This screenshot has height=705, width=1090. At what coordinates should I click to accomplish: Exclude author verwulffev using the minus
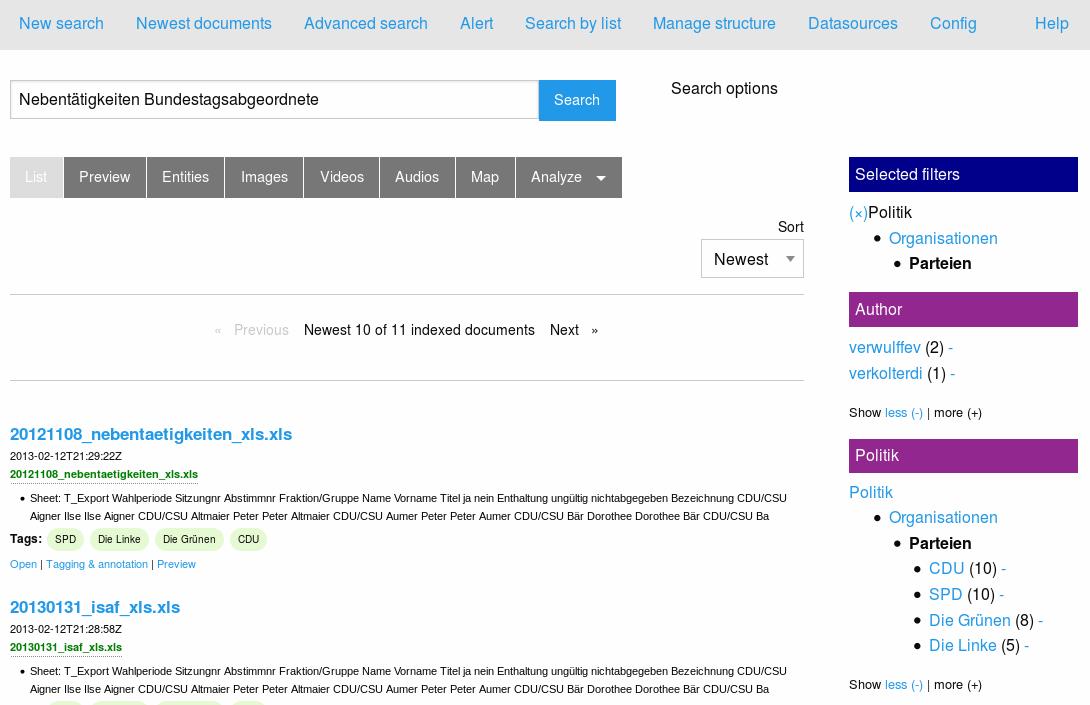(x=949, y=348)
